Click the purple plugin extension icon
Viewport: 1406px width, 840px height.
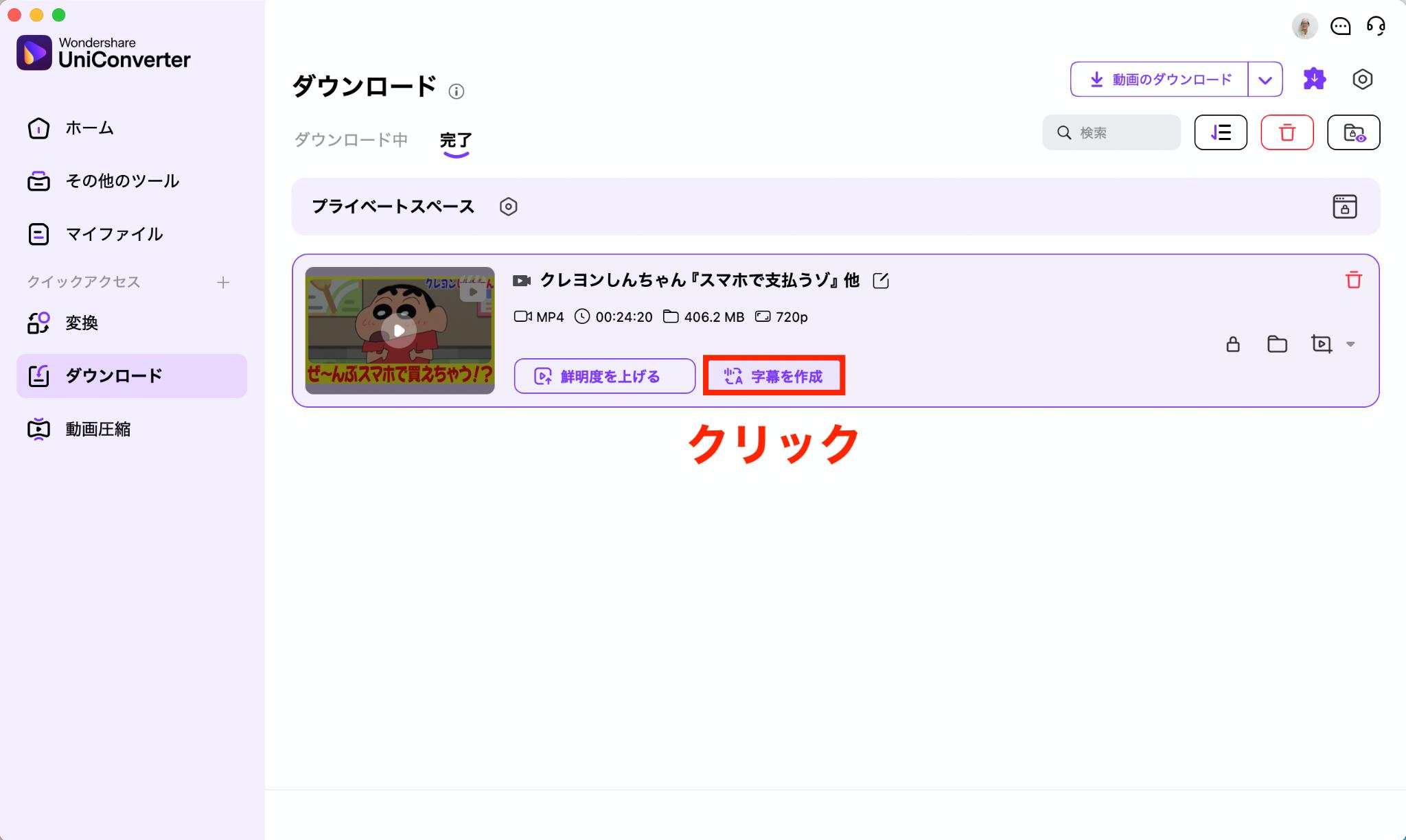pos(1314,79)
